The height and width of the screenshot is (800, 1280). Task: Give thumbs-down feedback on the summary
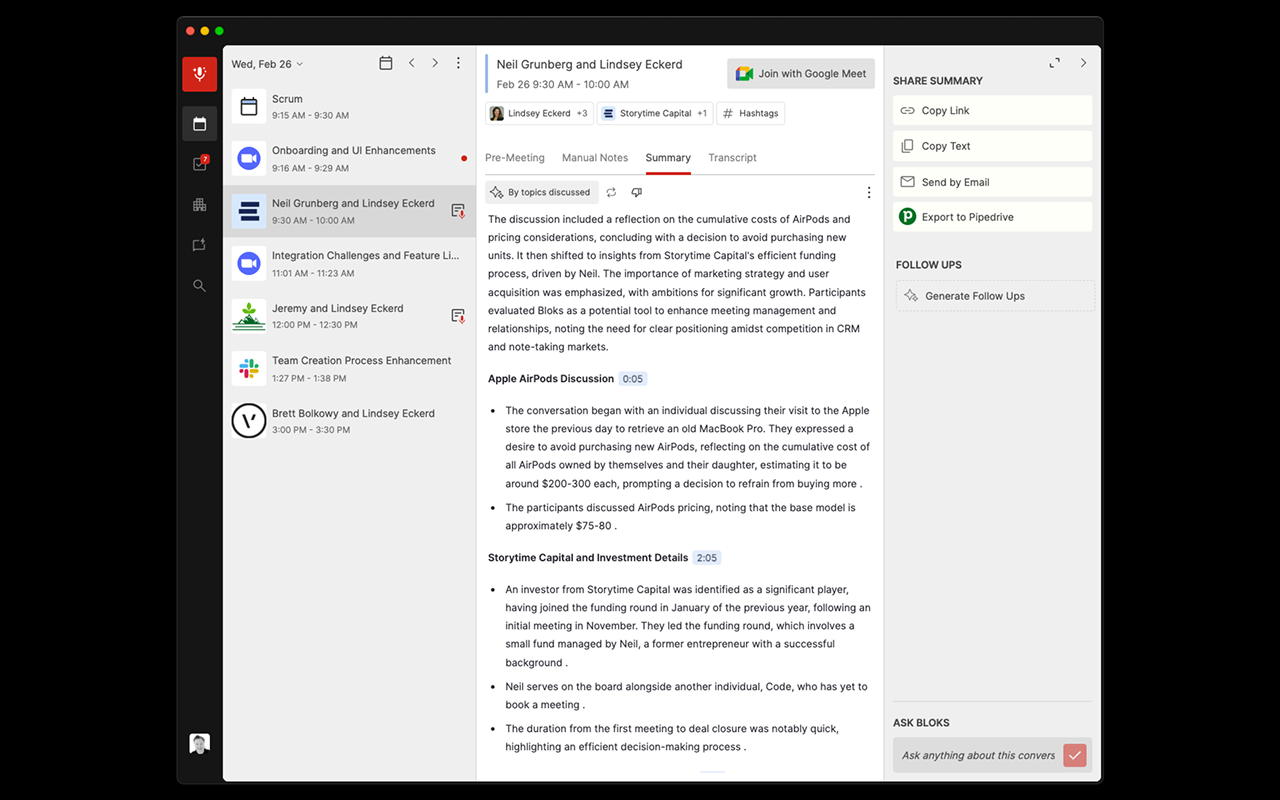pyautogui.click(x=637, y=191)
